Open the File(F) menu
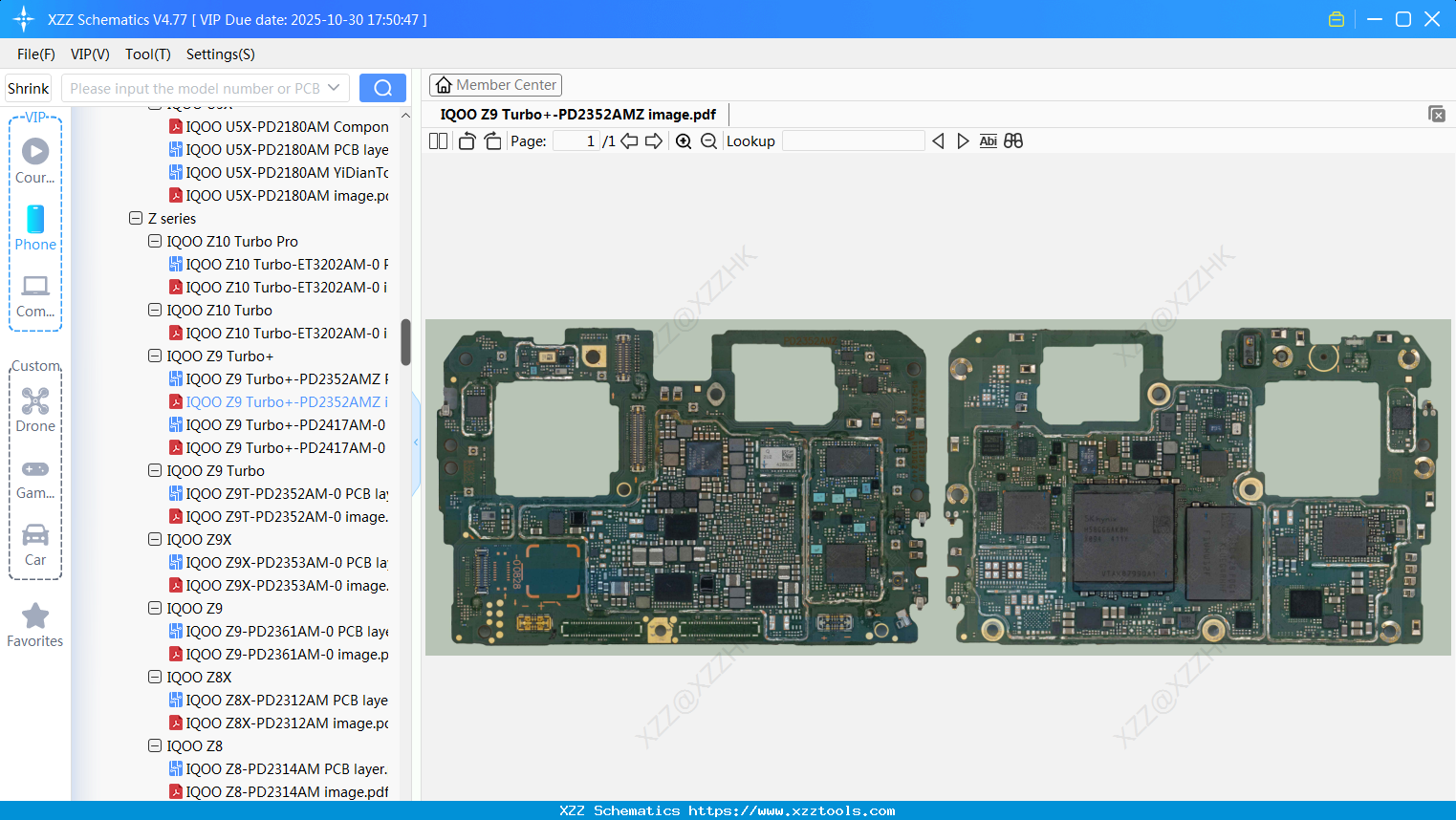Viewport: 1456px width, 820px height. click(x=36, y=54)
